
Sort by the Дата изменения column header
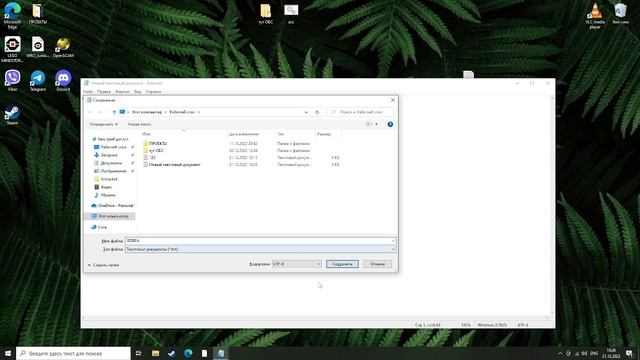(244, 134)
